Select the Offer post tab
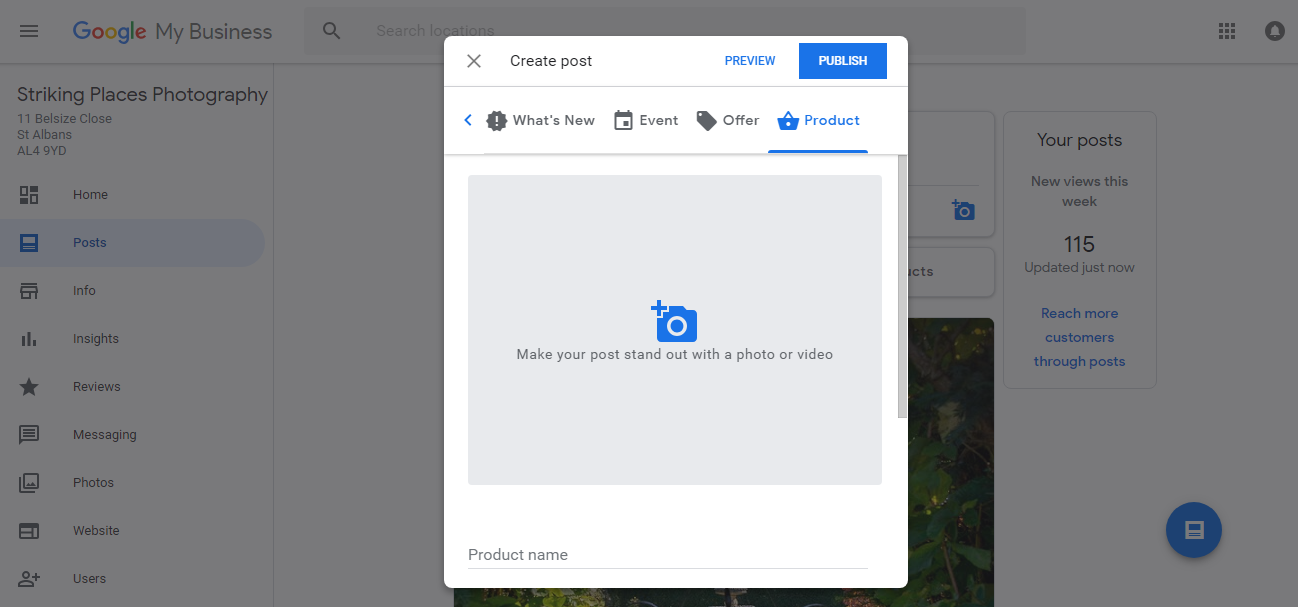Viewport: 1298px width, 607px height. click(x=728, y=121)
